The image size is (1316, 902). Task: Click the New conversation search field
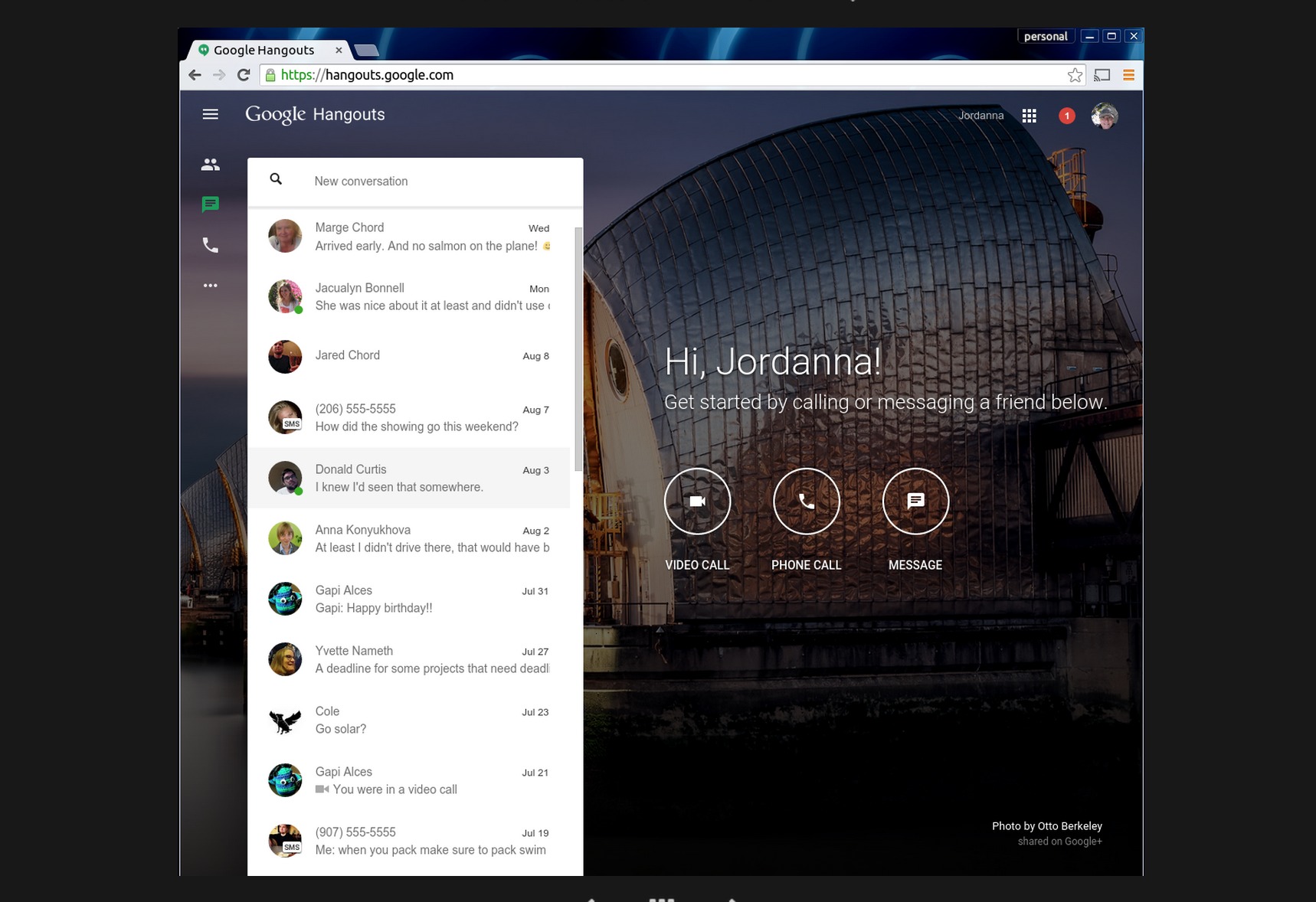click(x=415, y=181)
